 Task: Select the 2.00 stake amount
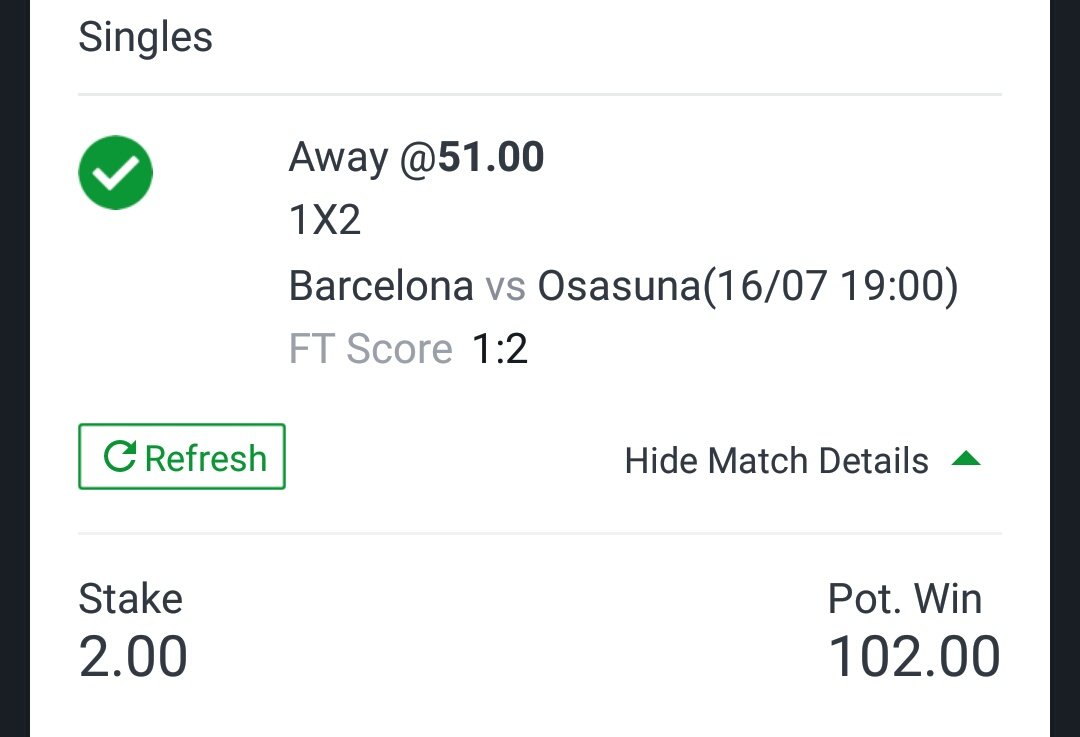pyautogui.click(x=133, y=657)
